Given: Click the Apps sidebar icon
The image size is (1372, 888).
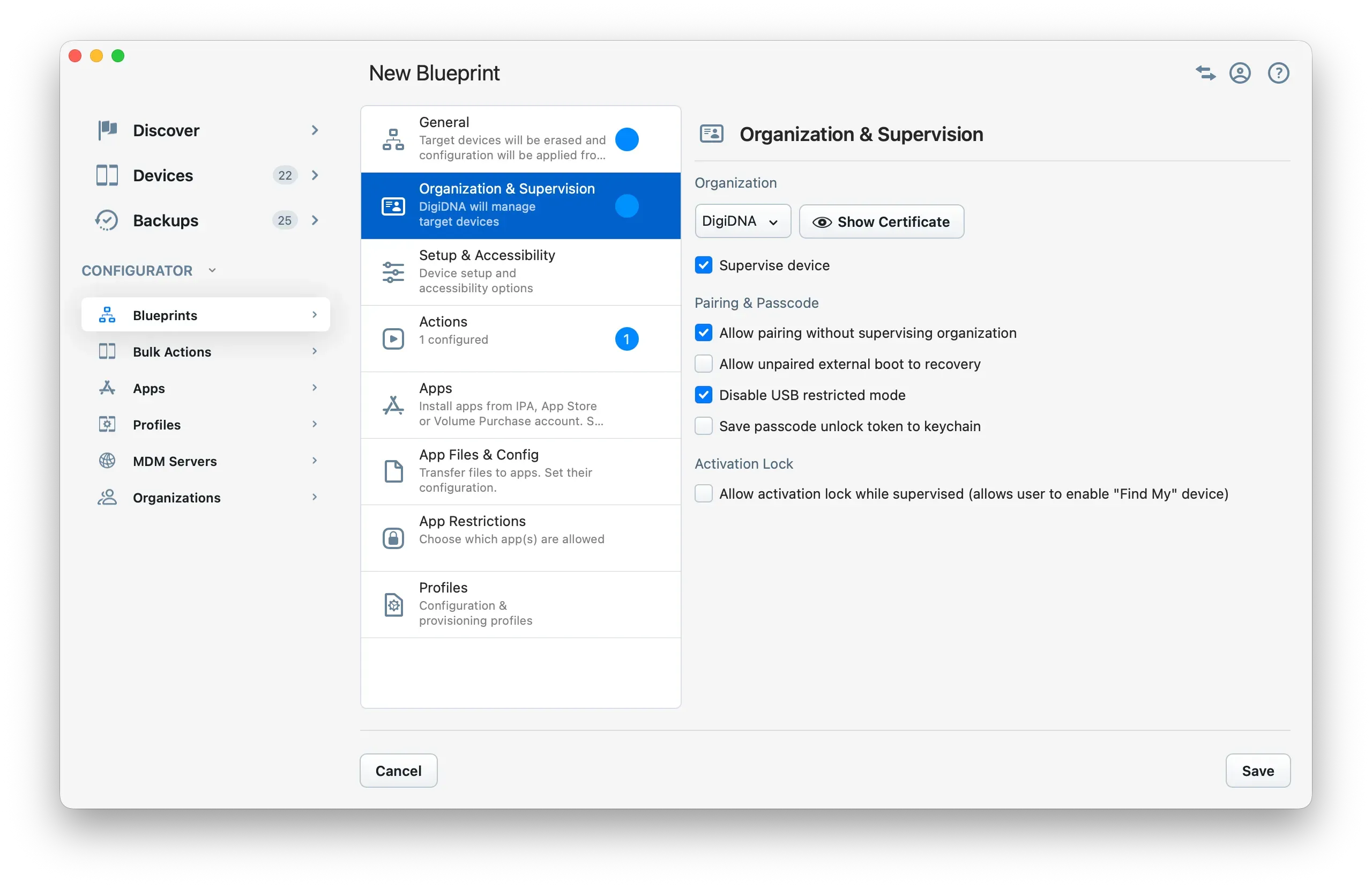Looking at the screenshot, I should (x=107, y=388).
